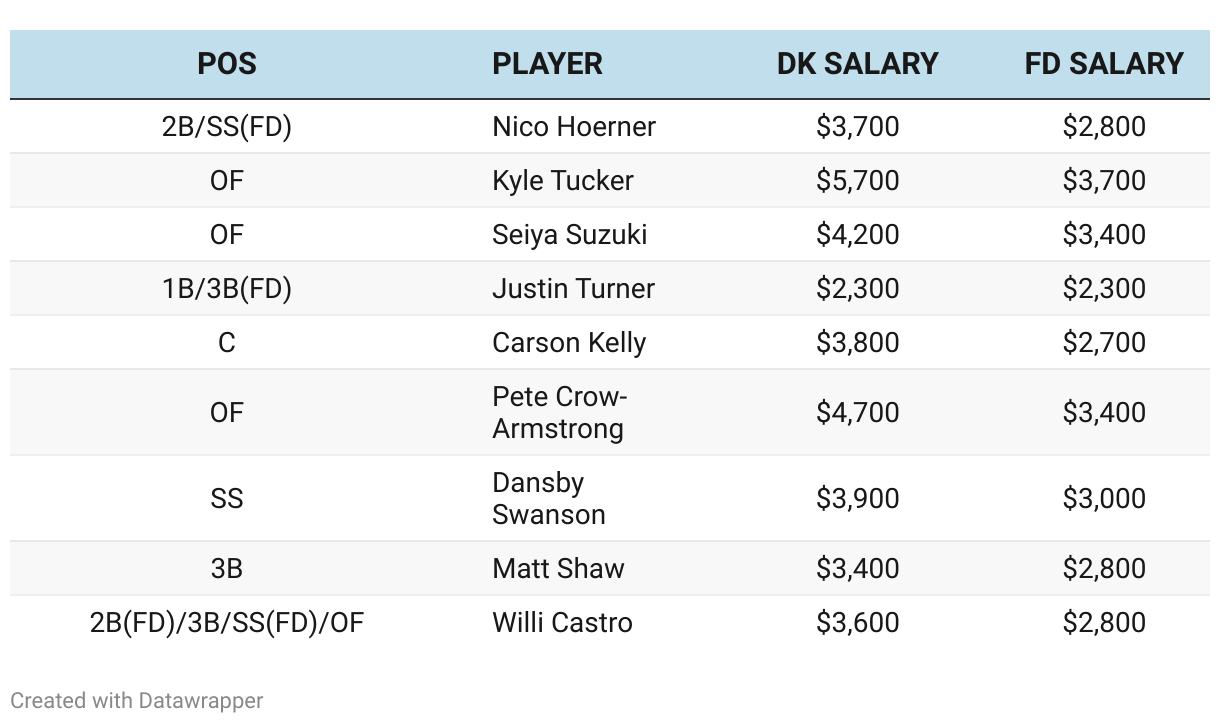The image size is (1220, 724).
Task: Select the Willi Castro player name
Action: tap(562, 623)
